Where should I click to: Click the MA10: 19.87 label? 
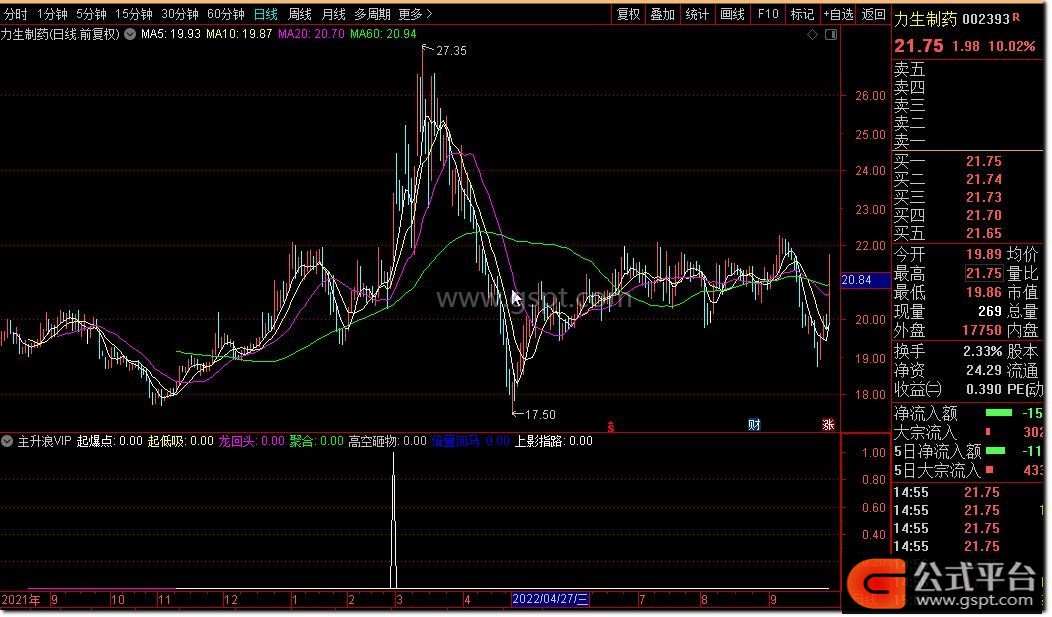239,34
